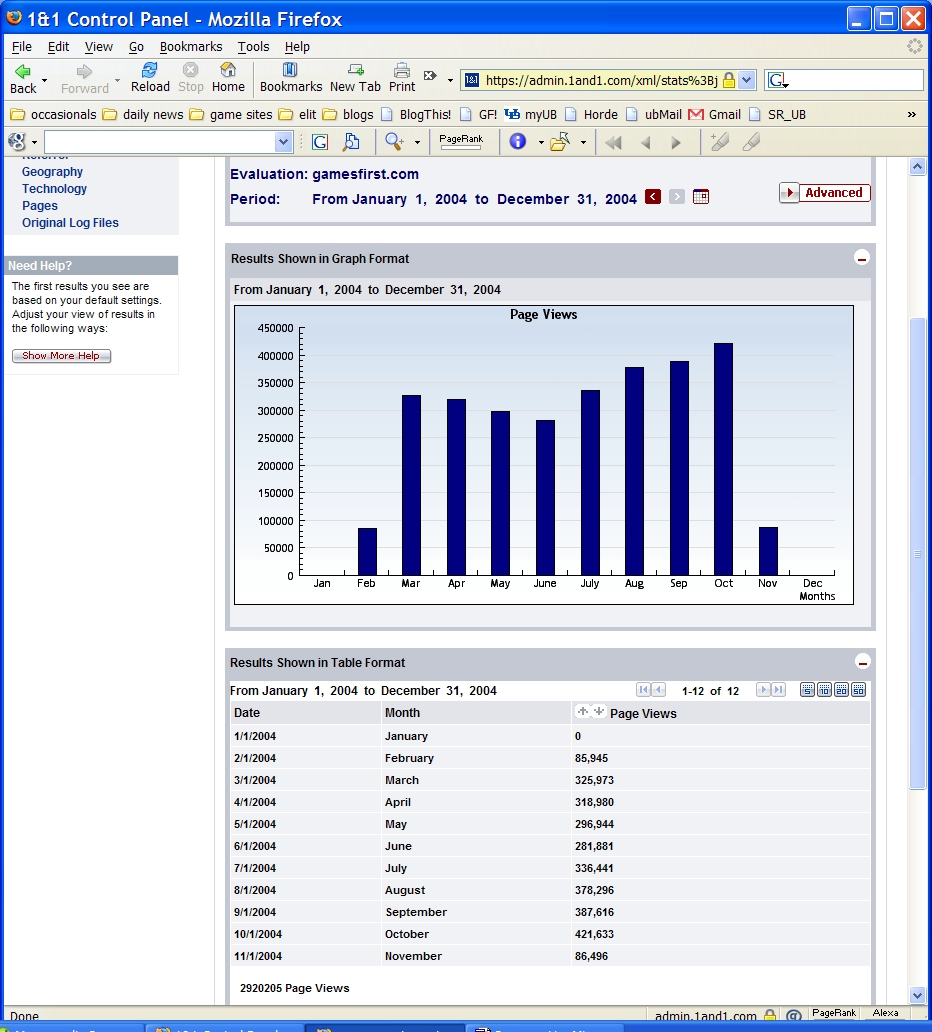The image size is (932, 1032).
Task: Open the address bar dropdown arrow
Action: click(x=745, y=80)
